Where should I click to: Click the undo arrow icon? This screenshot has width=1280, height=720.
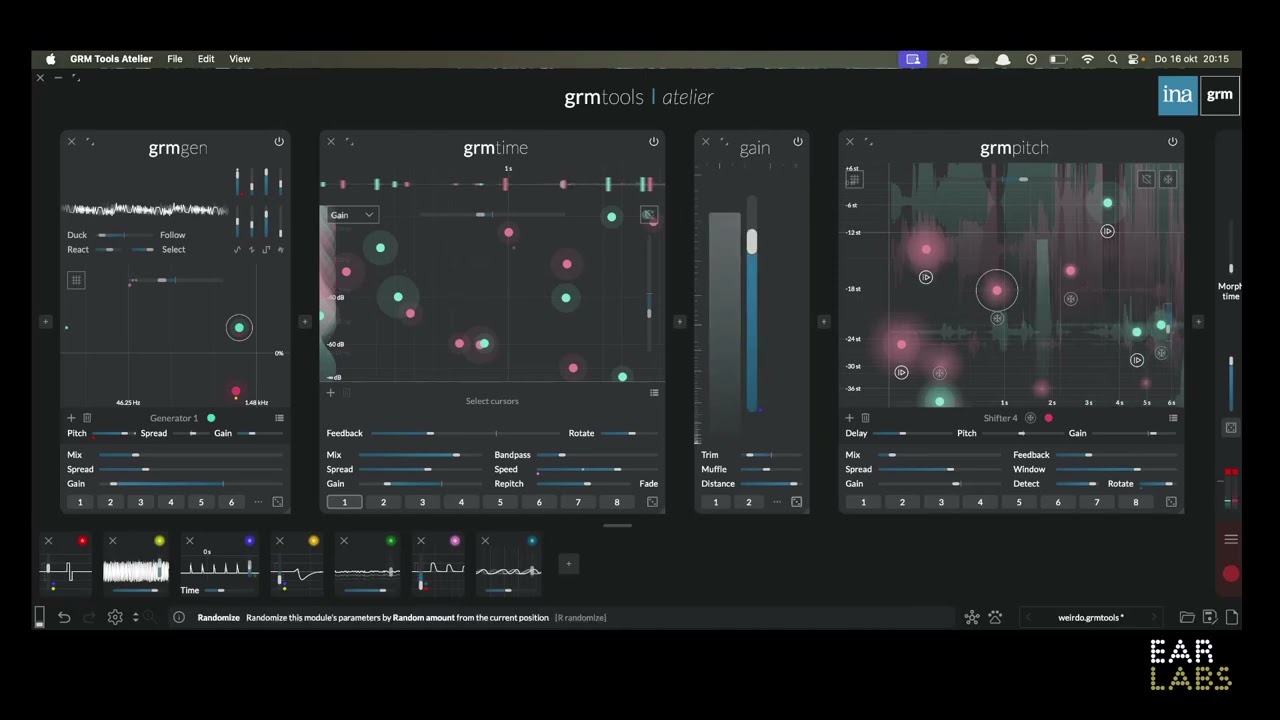[64, 617]
